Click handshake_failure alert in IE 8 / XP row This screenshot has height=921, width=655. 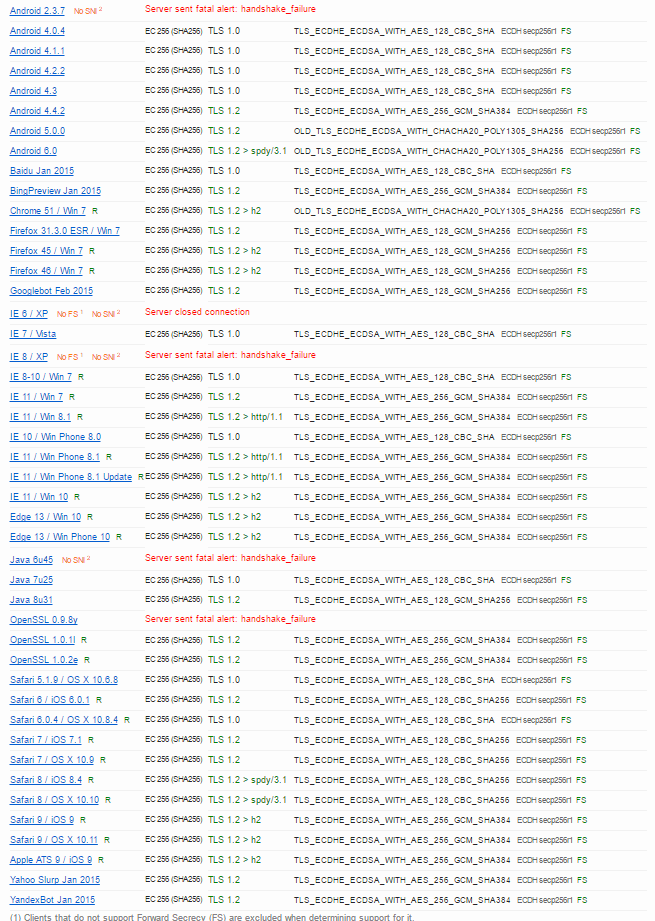230,355
